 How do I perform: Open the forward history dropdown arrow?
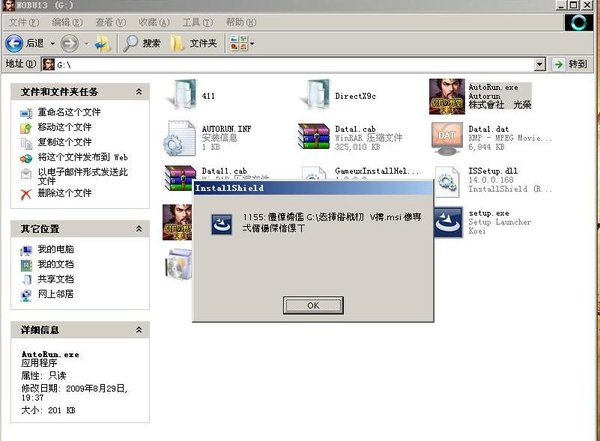[86, 44]
